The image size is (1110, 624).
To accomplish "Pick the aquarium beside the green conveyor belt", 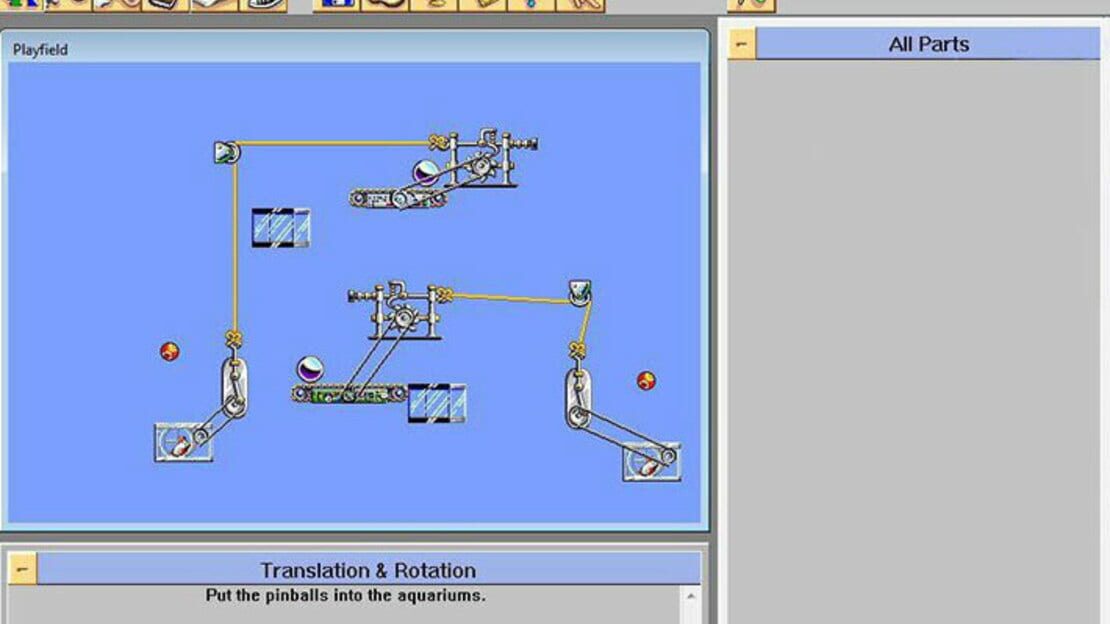I will [x=437, y=403].
